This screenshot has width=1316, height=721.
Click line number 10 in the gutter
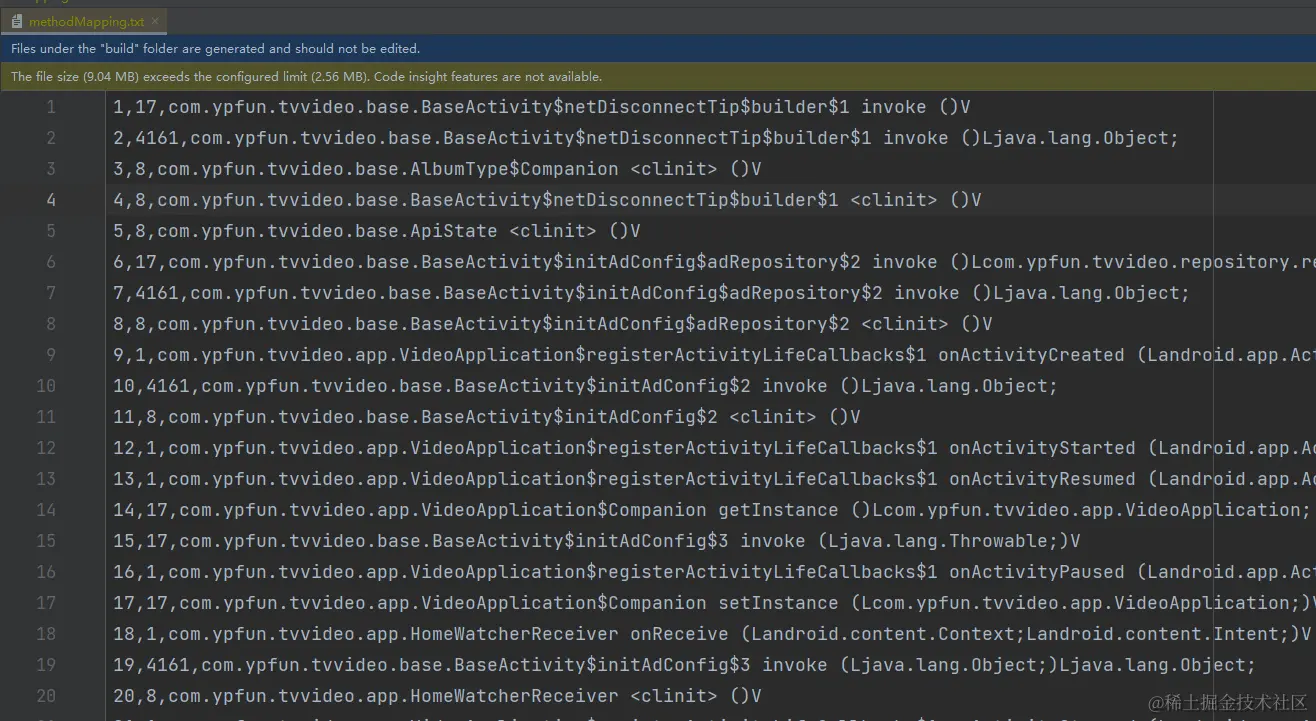click(x=46, y=386)
